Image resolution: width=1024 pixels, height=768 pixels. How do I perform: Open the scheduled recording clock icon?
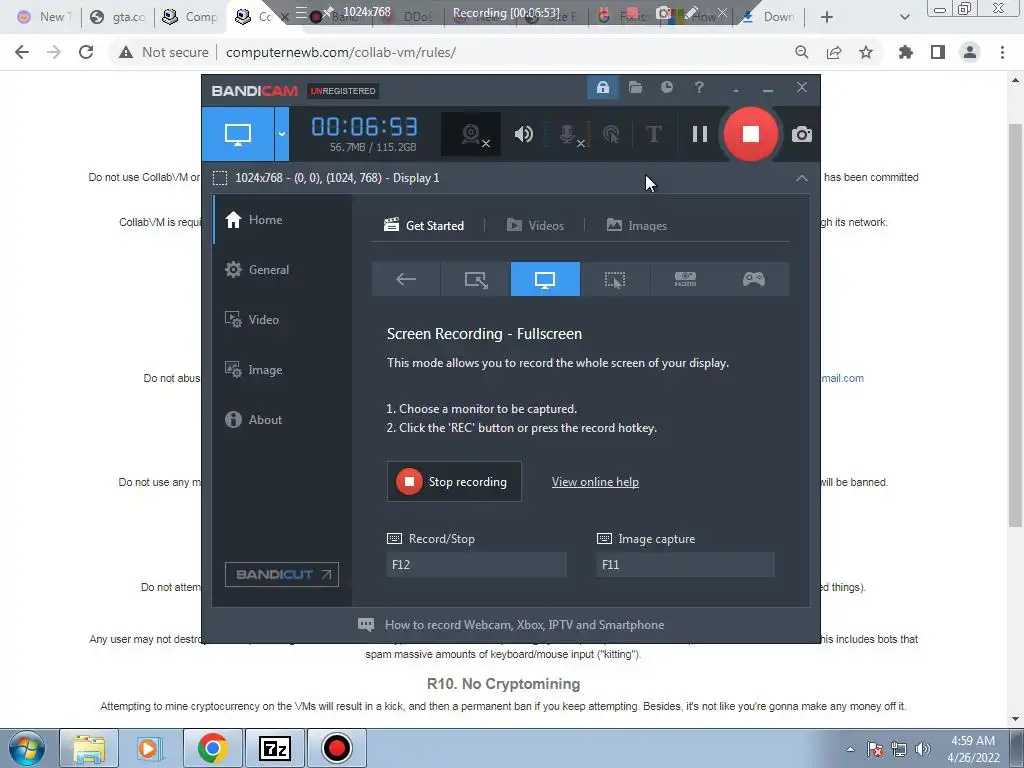pyautogui.click(x=667, y=88)
